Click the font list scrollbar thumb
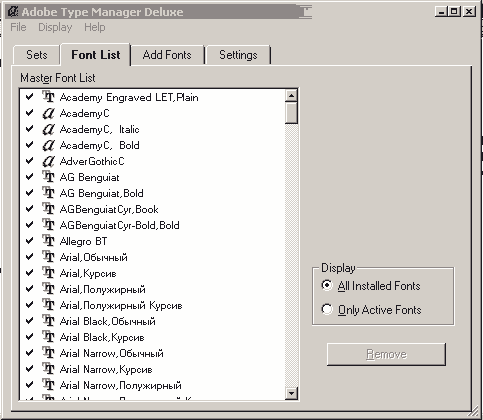 click(x=291, y=113)
